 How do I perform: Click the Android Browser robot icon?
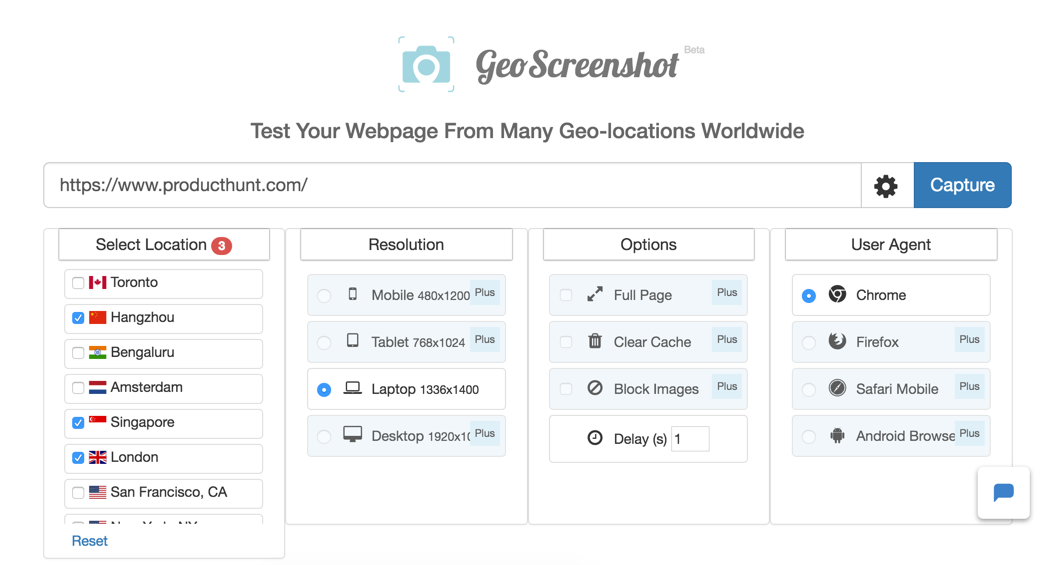[837, 435]
